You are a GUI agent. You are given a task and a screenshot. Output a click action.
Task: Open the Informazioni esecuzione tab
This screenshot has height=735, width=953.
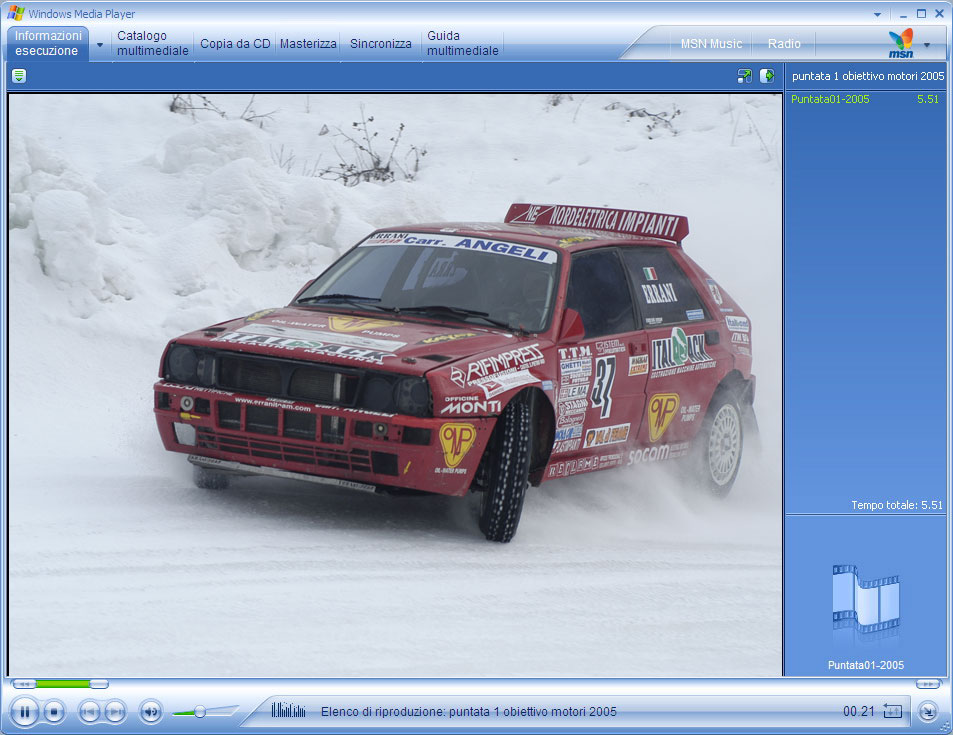point(48,43)
